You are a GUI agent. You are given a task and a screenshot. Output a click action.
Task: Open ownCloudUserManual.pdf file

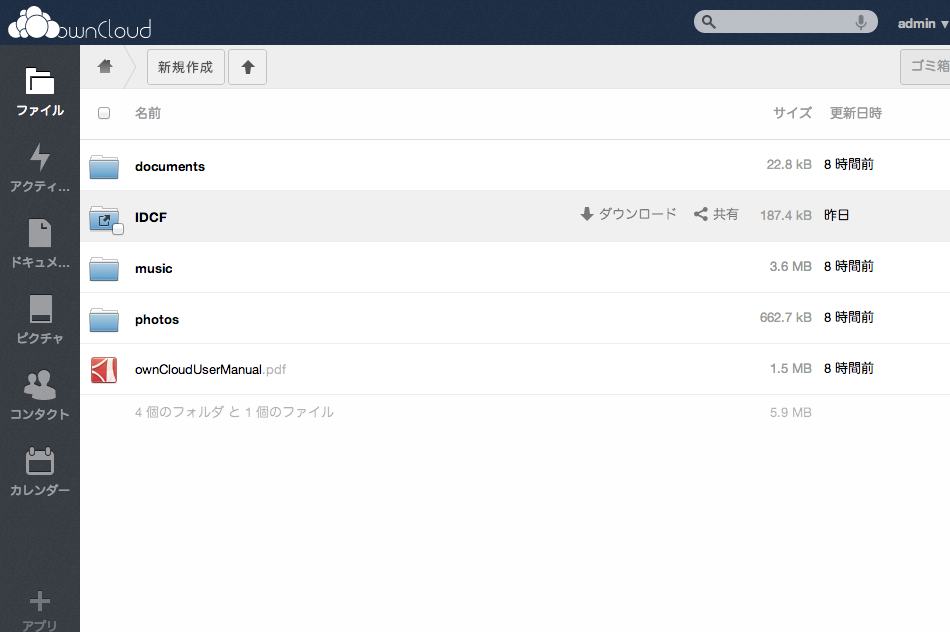click(x=210, y=370)
